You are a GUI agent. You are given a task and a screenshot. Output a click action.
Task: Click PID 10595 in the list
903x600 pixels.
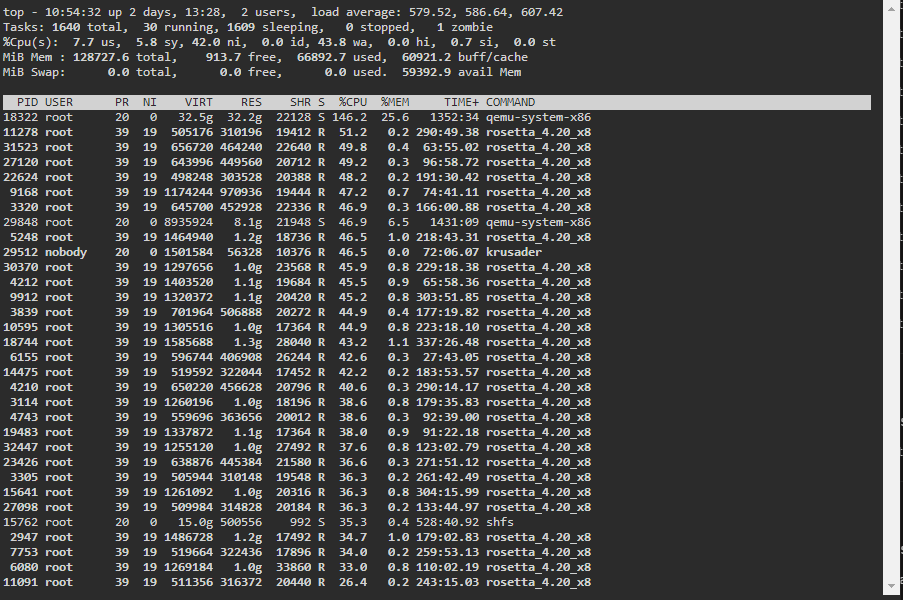[x=21, y=326]
